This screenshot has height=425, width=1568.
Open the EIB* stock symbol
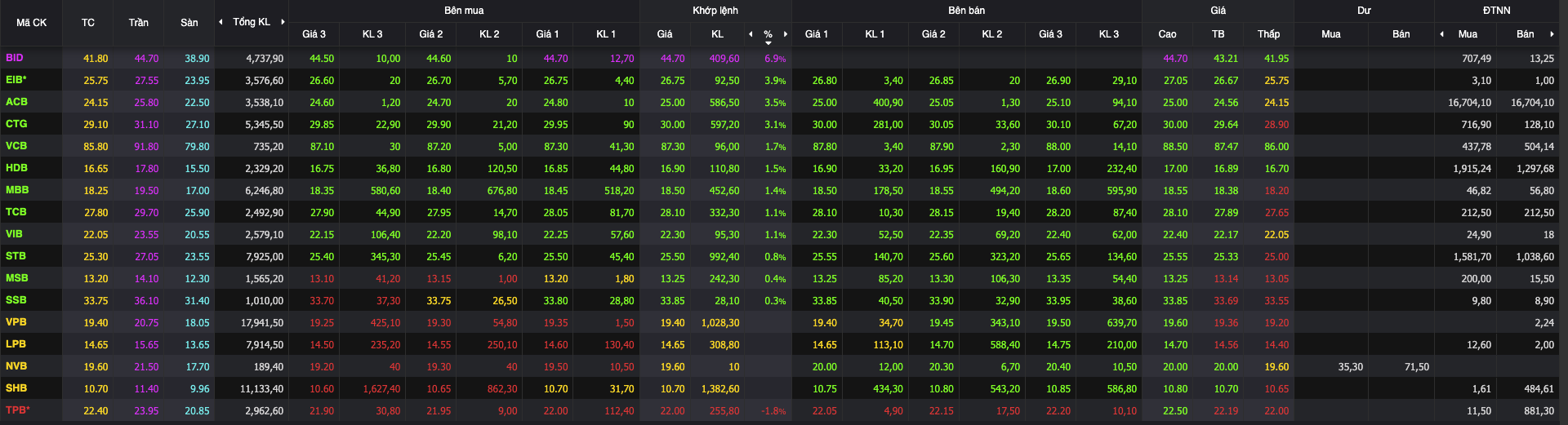tap(16, 80)
